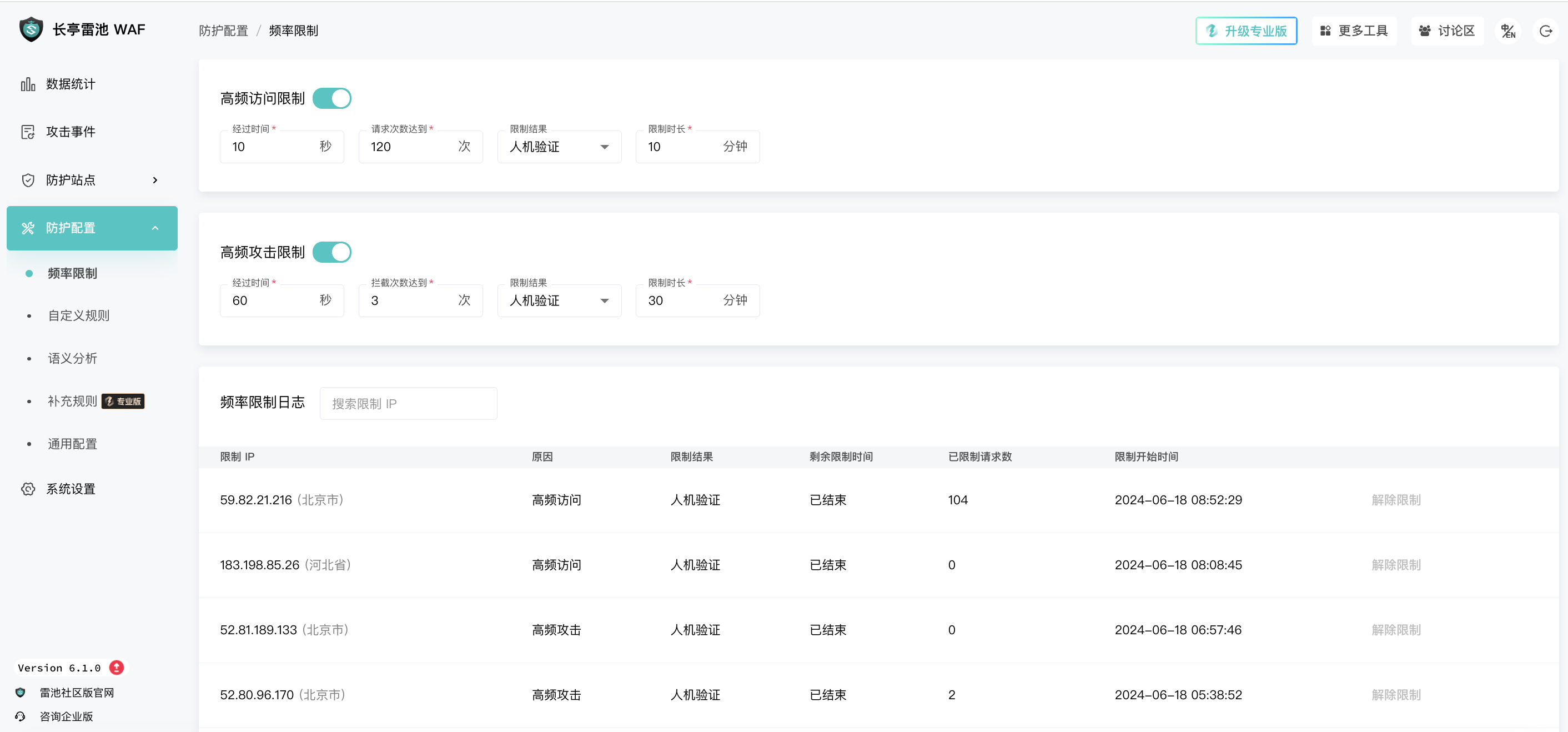Image resolution: width=1568 pixels, height=732 pixels.
Task: Click the IP 52.80.96.170 cell
Action: coord(283,695)
